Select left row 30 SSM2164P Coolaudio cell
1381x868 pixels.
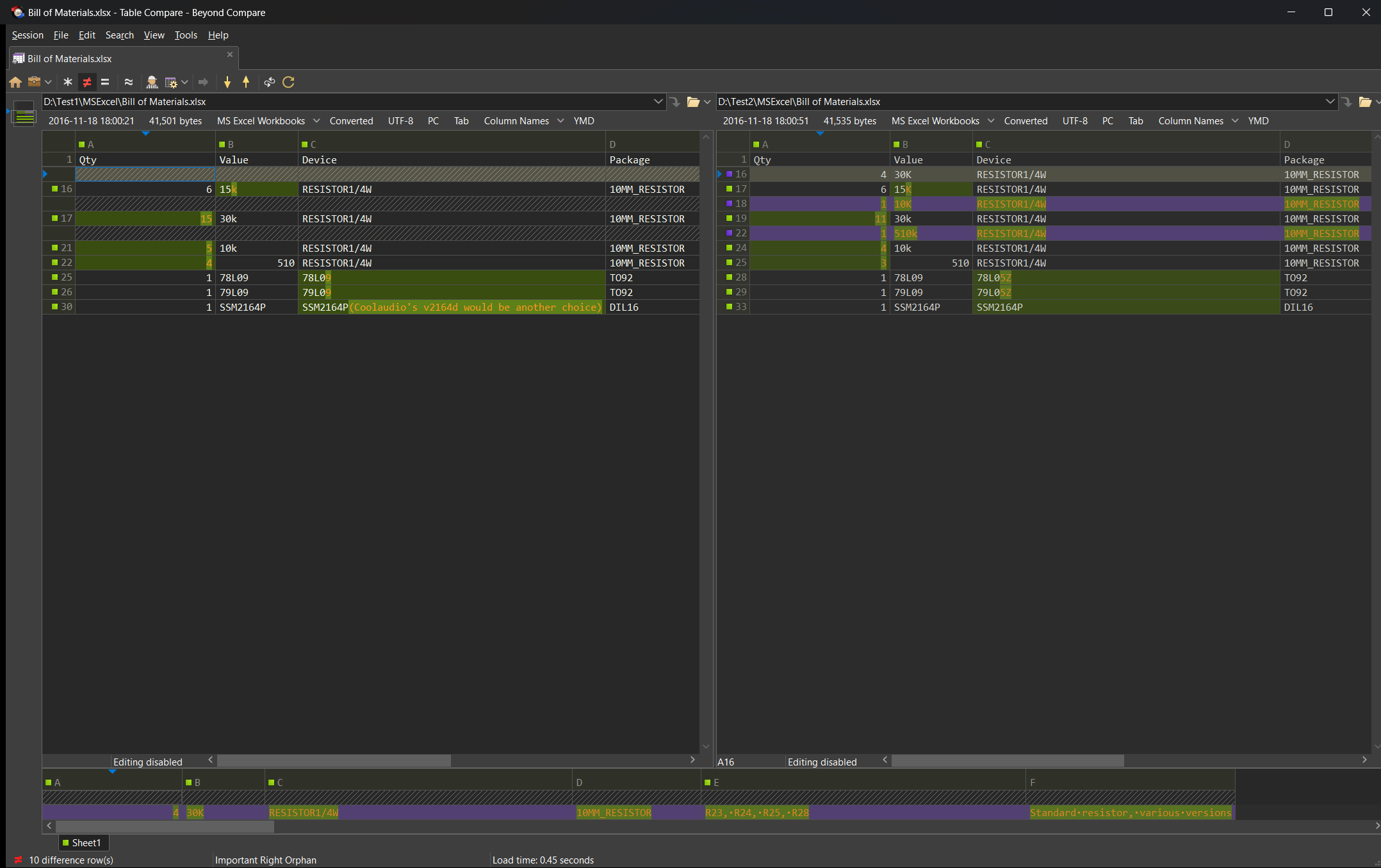coord(452,307)
